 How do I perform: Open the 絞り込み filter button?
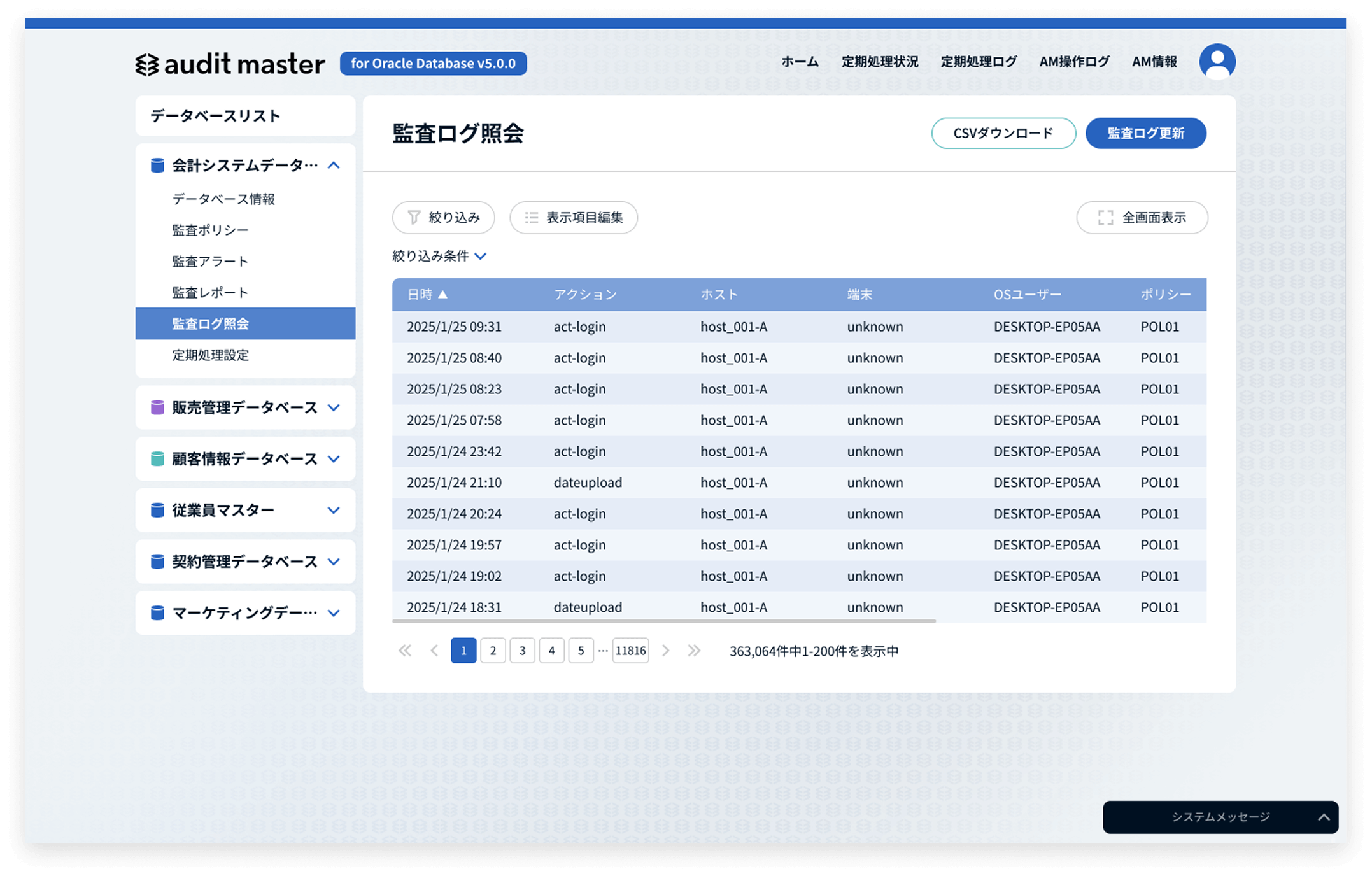tap(443, 218)
